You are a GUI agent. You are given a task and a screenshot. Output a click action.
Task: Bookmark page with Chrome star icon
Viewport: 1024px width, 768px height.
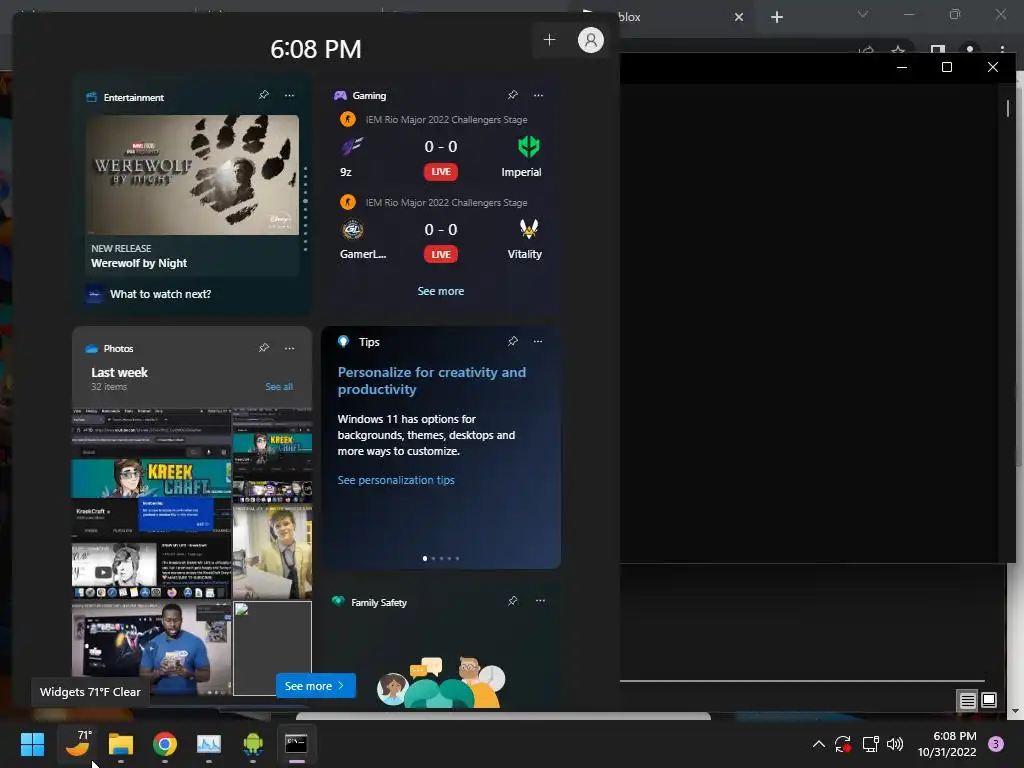(898, 50)
